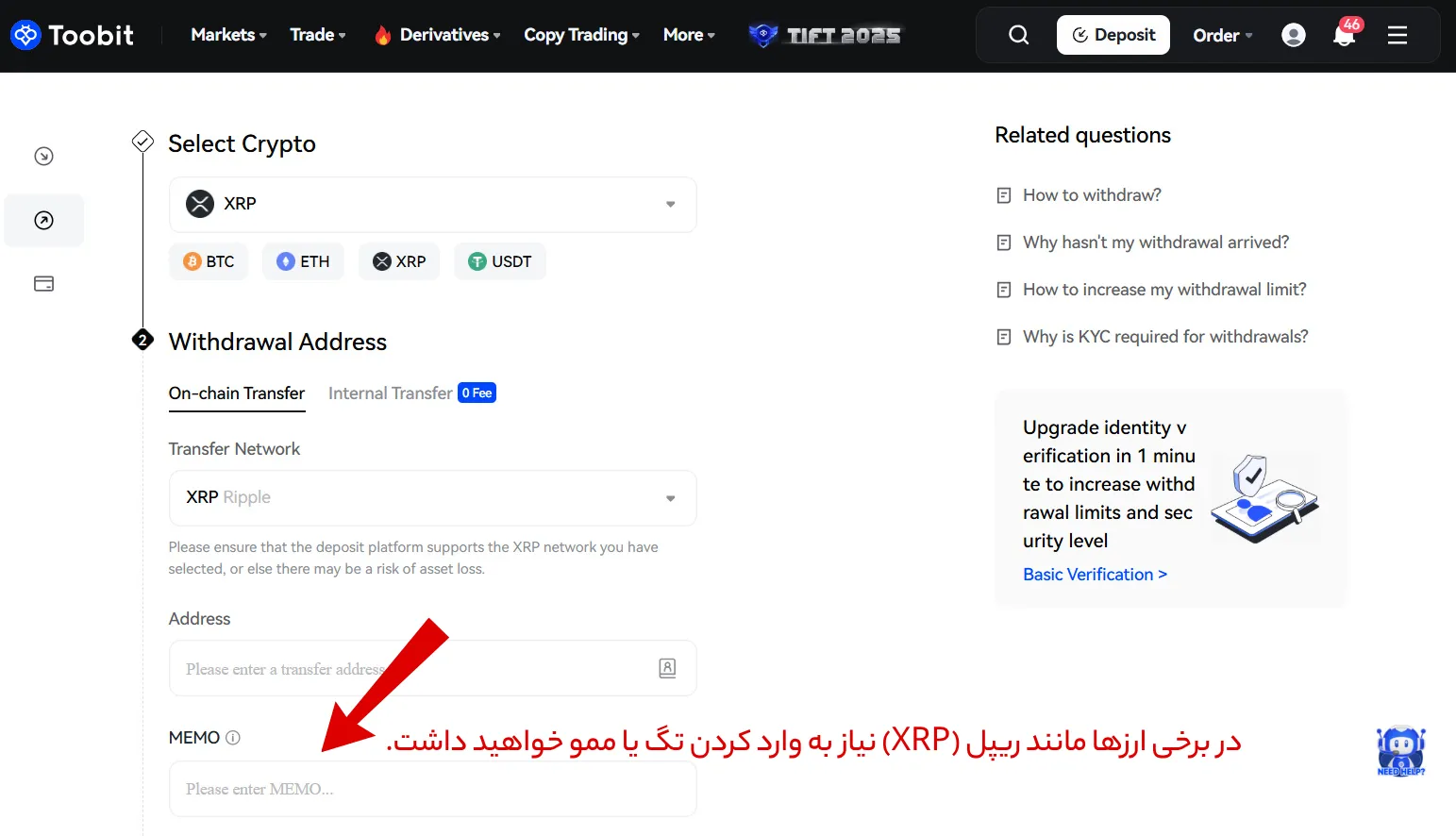Click the Select Crypto heading
Image resolution: width=1456 pixels, height=836 pixels.
pyautogui.click(x=242, y=143)
